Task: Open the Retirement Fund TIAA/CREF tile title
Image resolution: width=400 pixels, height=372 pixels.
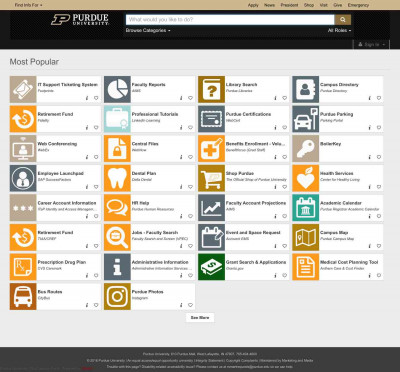Action: click(55, 232)
